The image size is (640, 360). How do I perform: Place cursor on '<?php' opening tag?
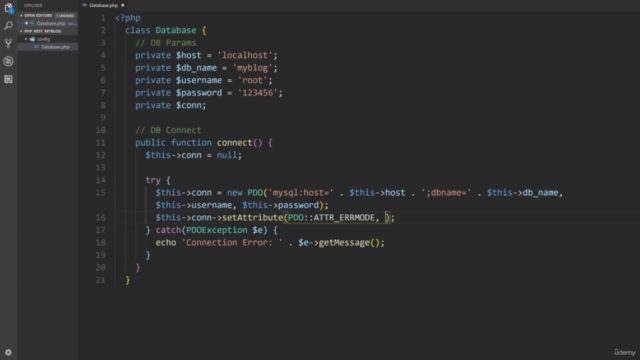(x=128, y=18)
